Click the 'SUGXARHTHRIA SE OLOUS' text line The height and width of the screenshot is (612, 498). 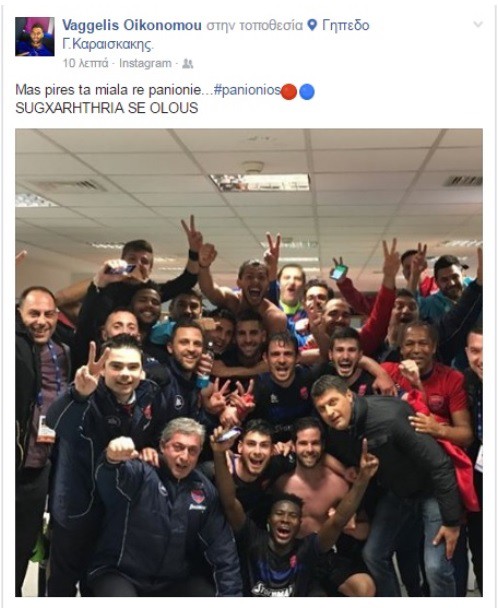107,108
